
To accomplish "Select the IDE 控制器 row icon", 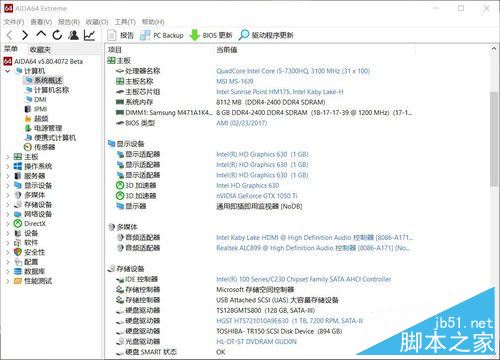I will point(120,279).
